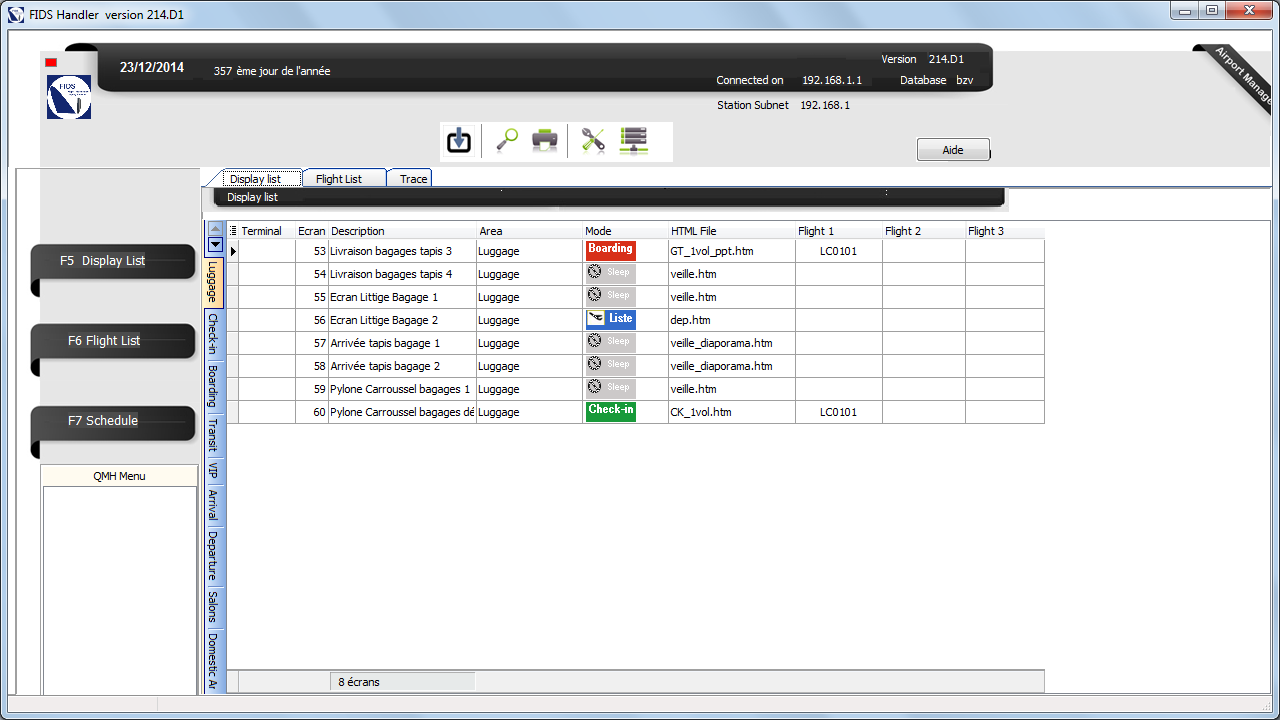Click the FIDS logo below the date
1280x720 pixels.
(69, 98)
